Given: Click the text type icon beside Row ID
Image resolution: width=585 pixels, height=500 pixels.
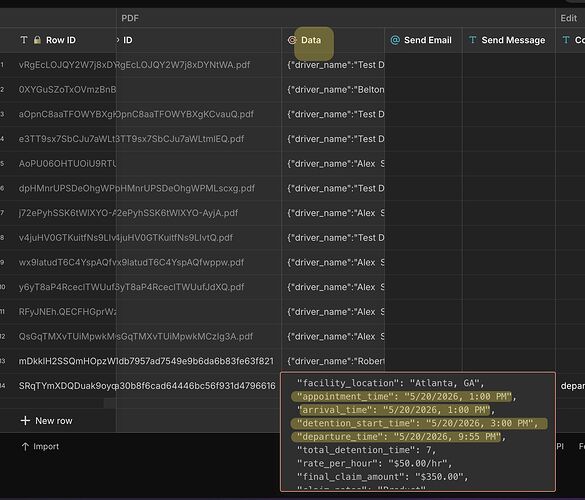Looking at the screenshot, I should point(24,40).
